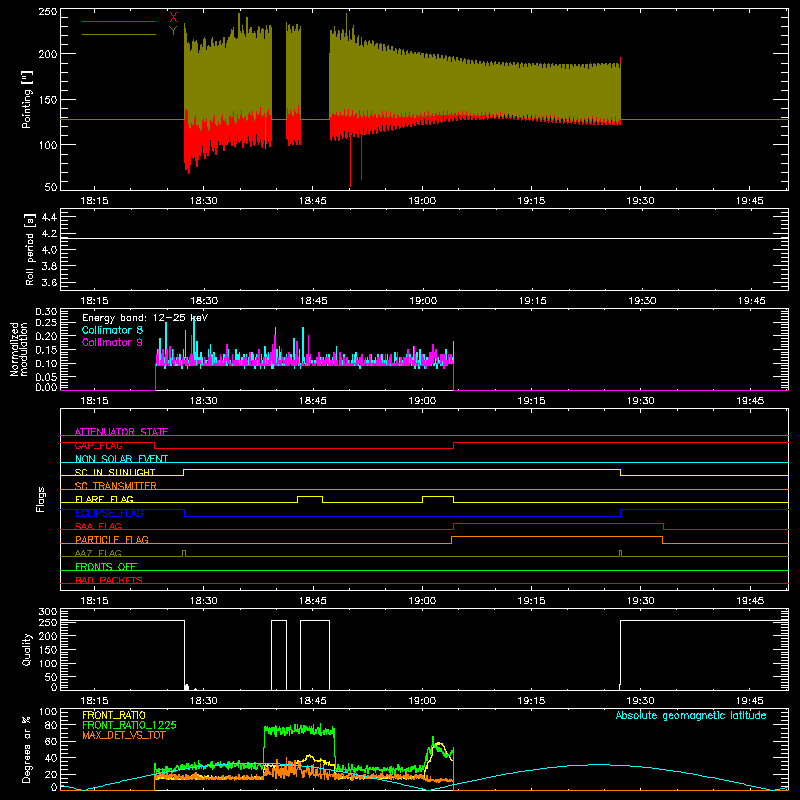Click the magenta Collimator 9 legend entry

[x=112, y=342]
